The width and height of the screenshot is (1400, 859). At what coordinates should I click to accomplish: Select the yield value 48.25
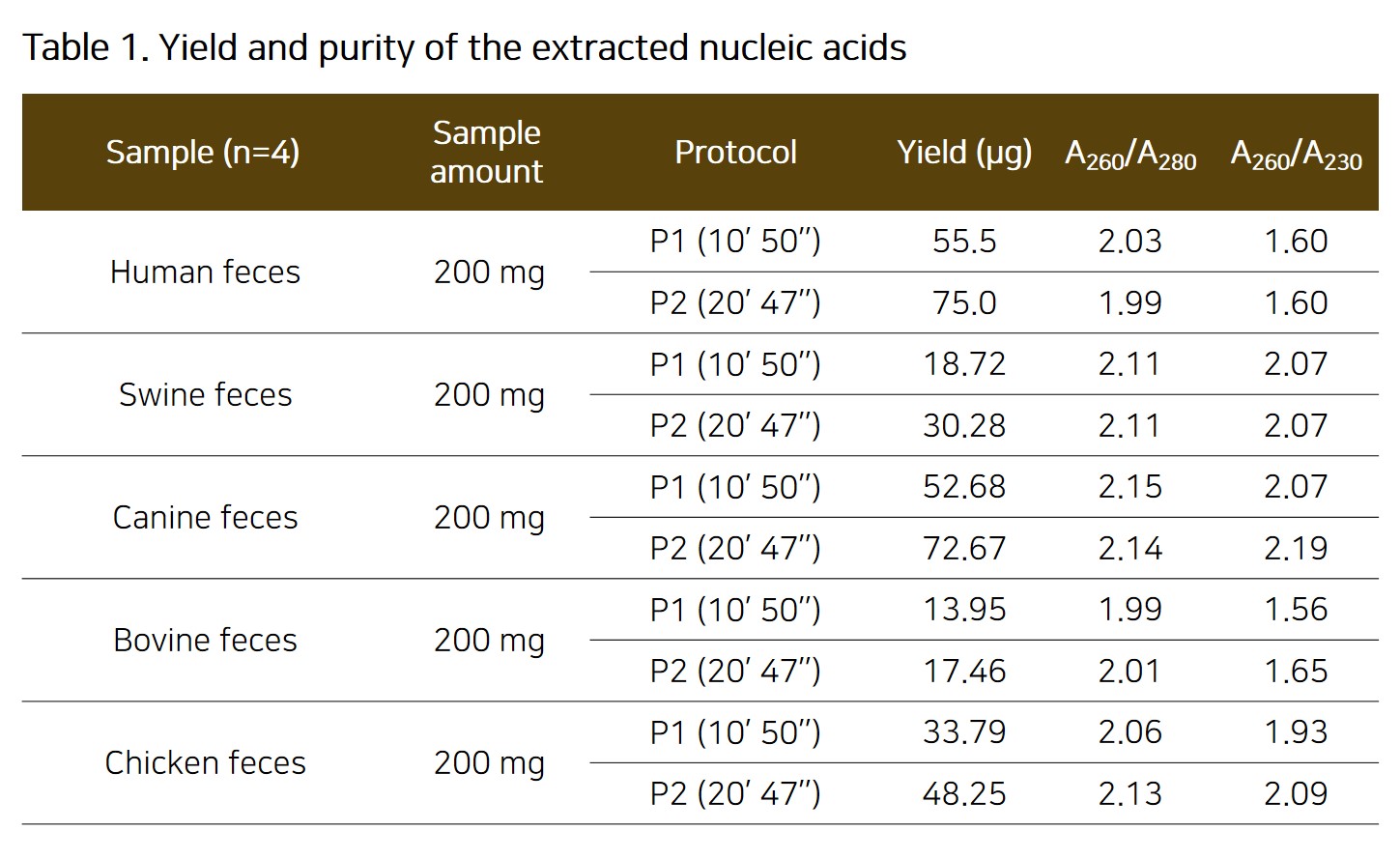tap(964, 793)
